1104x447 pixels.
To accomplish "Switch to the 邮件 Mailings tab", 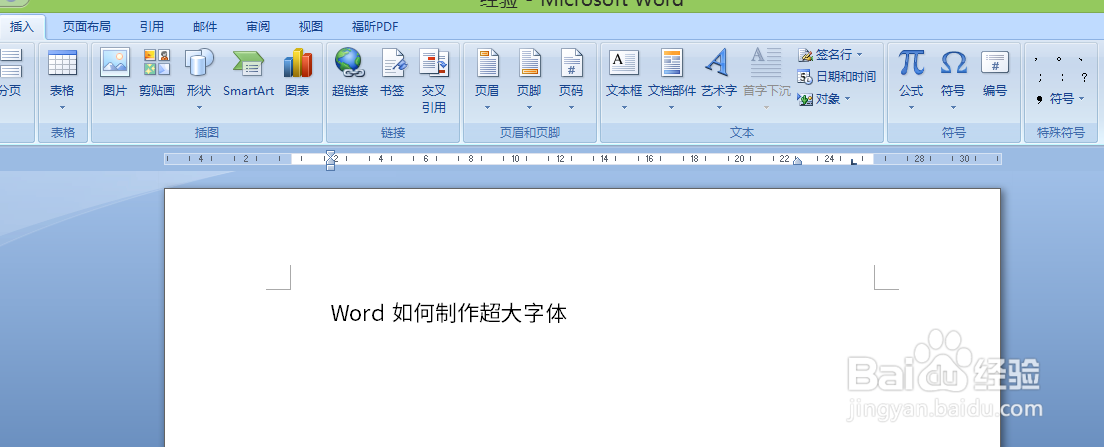I will (x=205, y=27).
